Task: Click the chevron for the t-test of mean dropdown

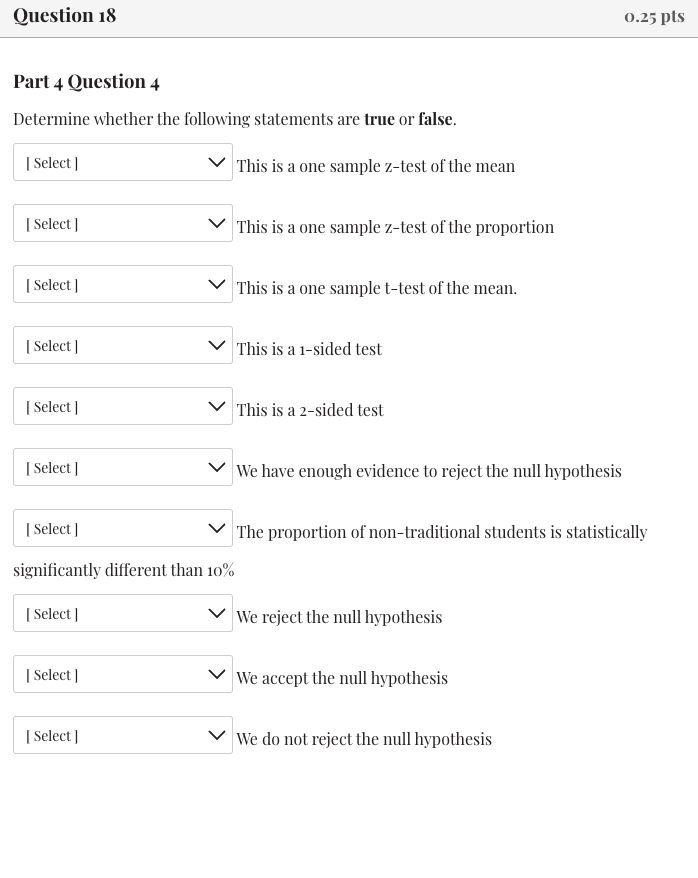Action: (x=217, y=283)
